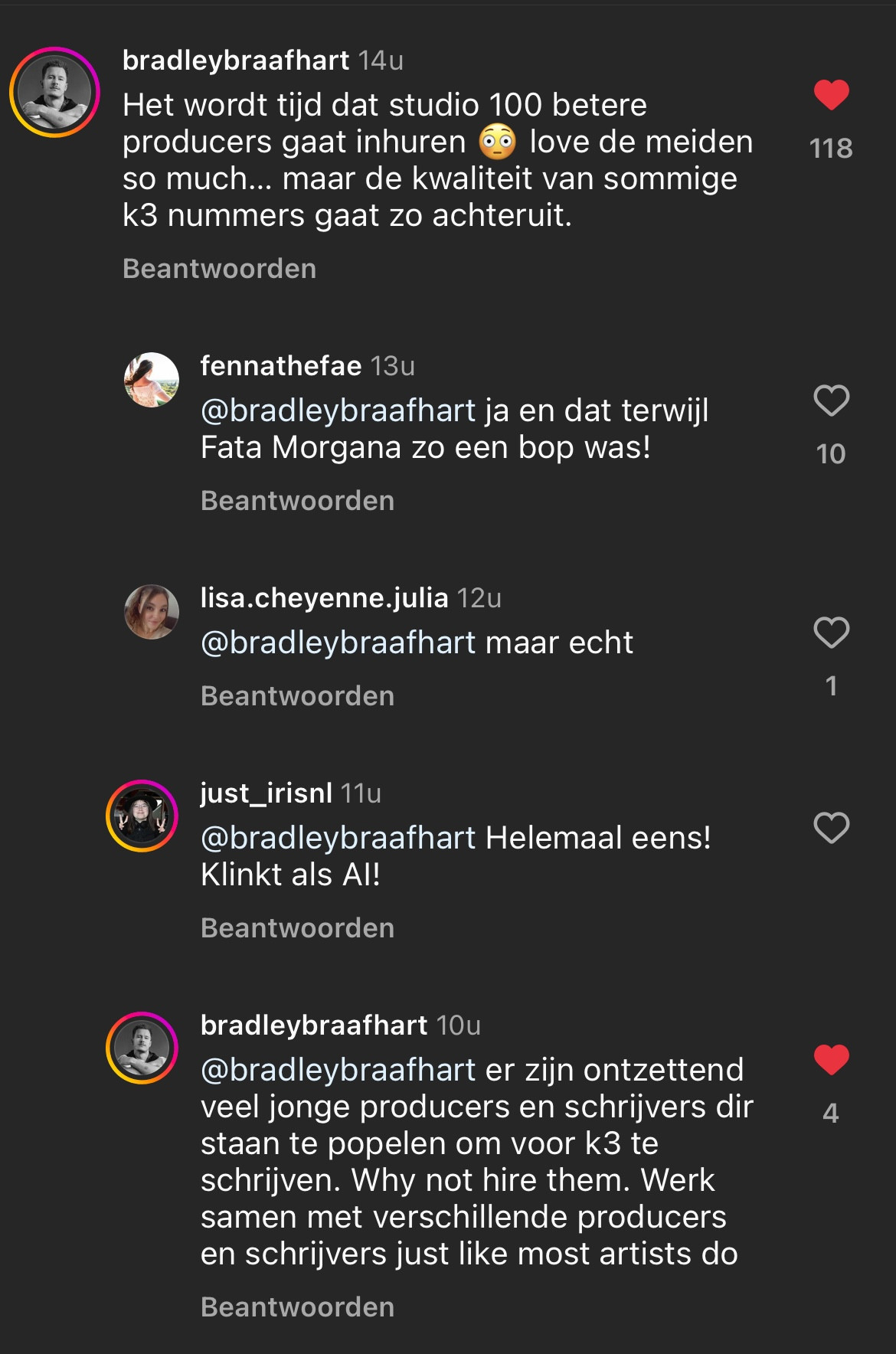Like fennathefae's Fata Morgana reply
This screenshot has height=1354, width=896.
(831, 401)
